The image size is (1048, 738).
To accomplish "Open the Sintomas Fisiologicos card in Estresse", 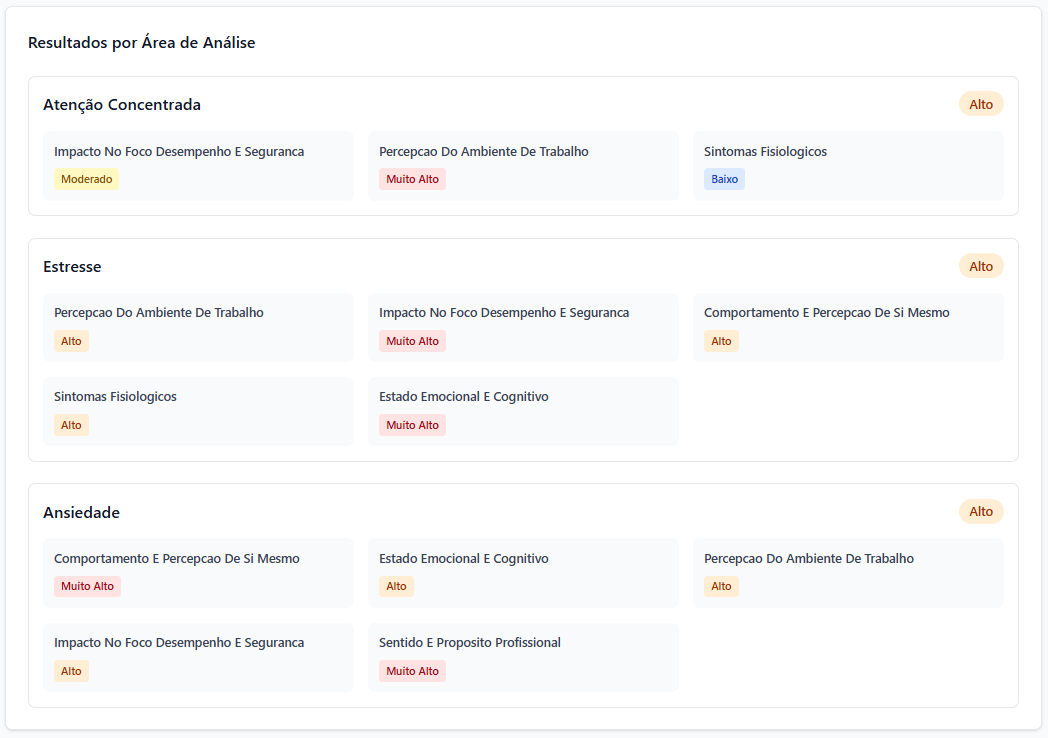I will [x=198, y=411].
